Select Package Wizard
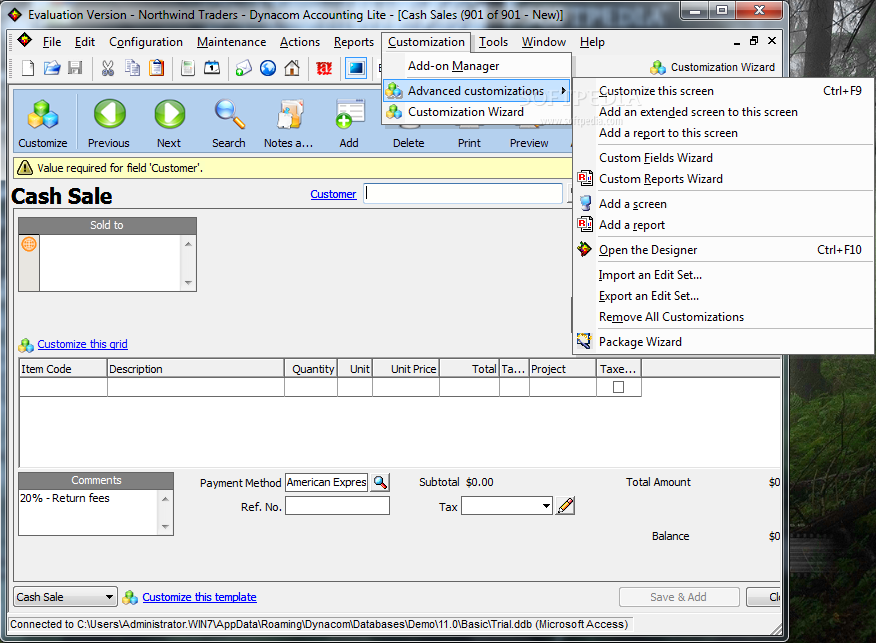Viewport: 876px width, 643px height. (723, 342)
